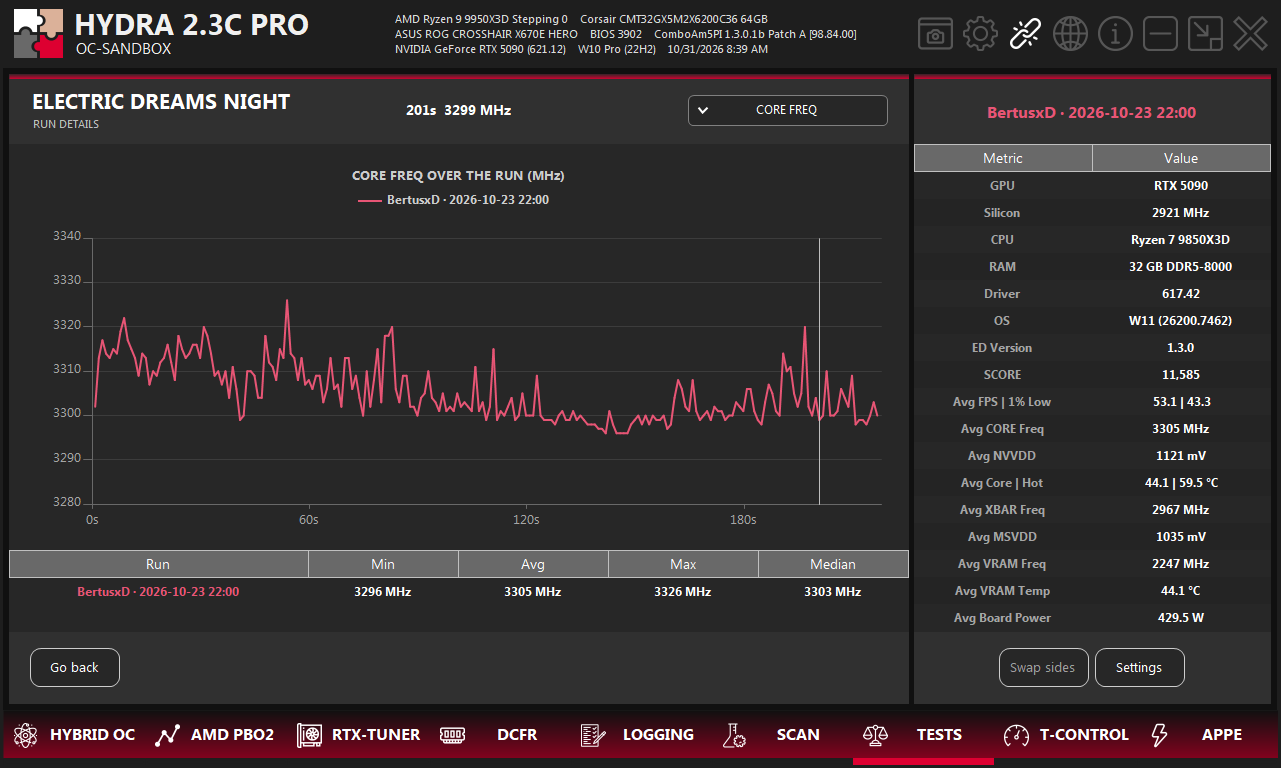Click the Swap sides button

tap(1043, 668)
